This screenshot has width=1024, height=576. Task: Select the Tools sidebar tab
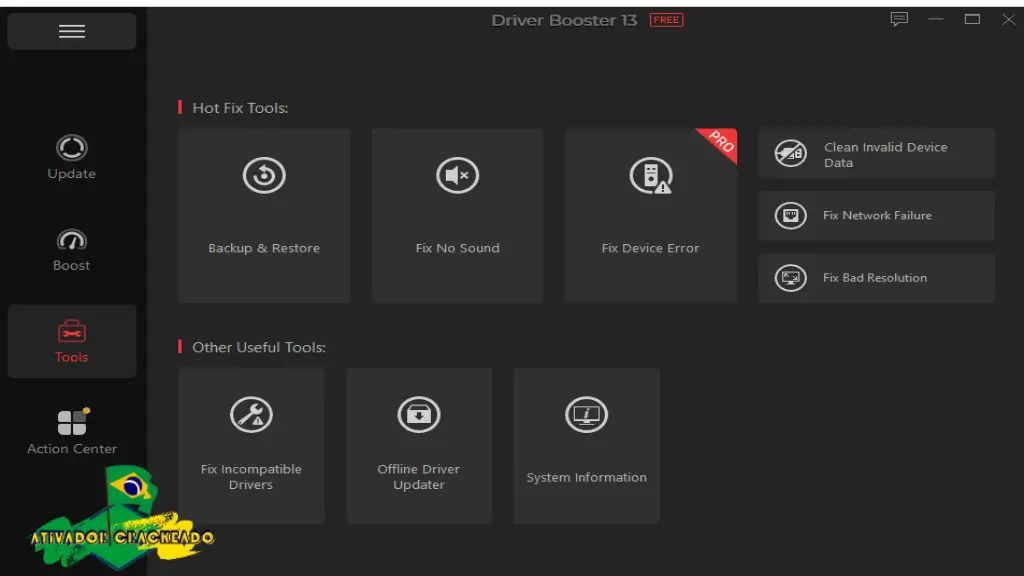tap(72, 341)
